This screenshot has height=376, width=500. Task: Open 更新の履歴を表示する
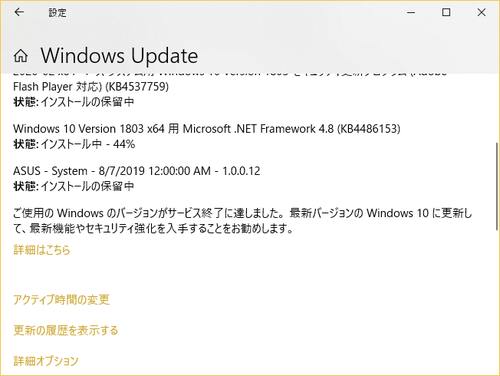[x=66, y=330]
